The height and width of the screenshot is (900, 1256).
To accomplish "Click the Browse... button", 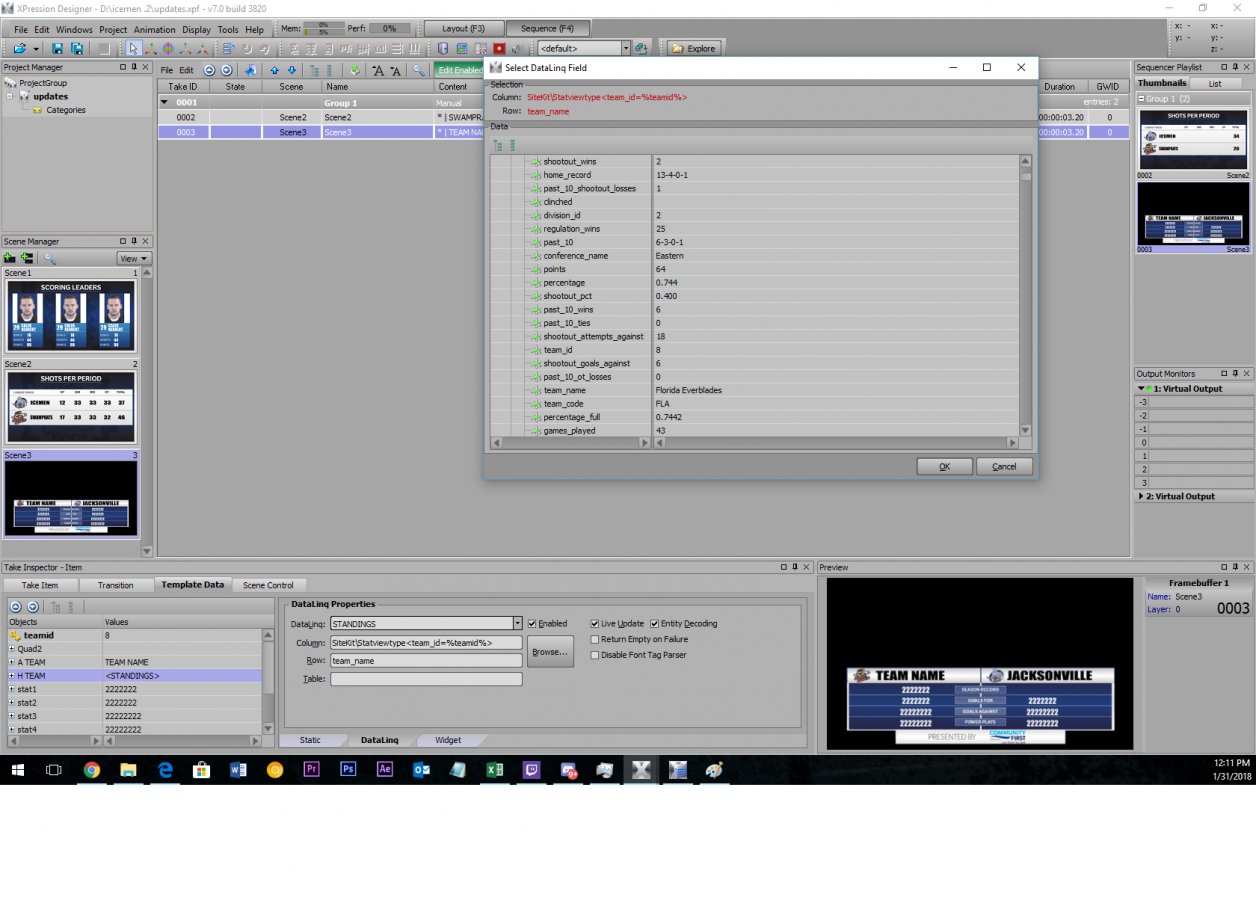I will [x=550, y=651].
